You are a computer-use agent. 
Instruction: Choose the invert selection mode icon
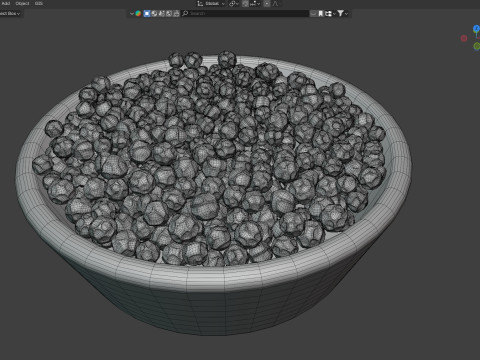click(169, 14)
